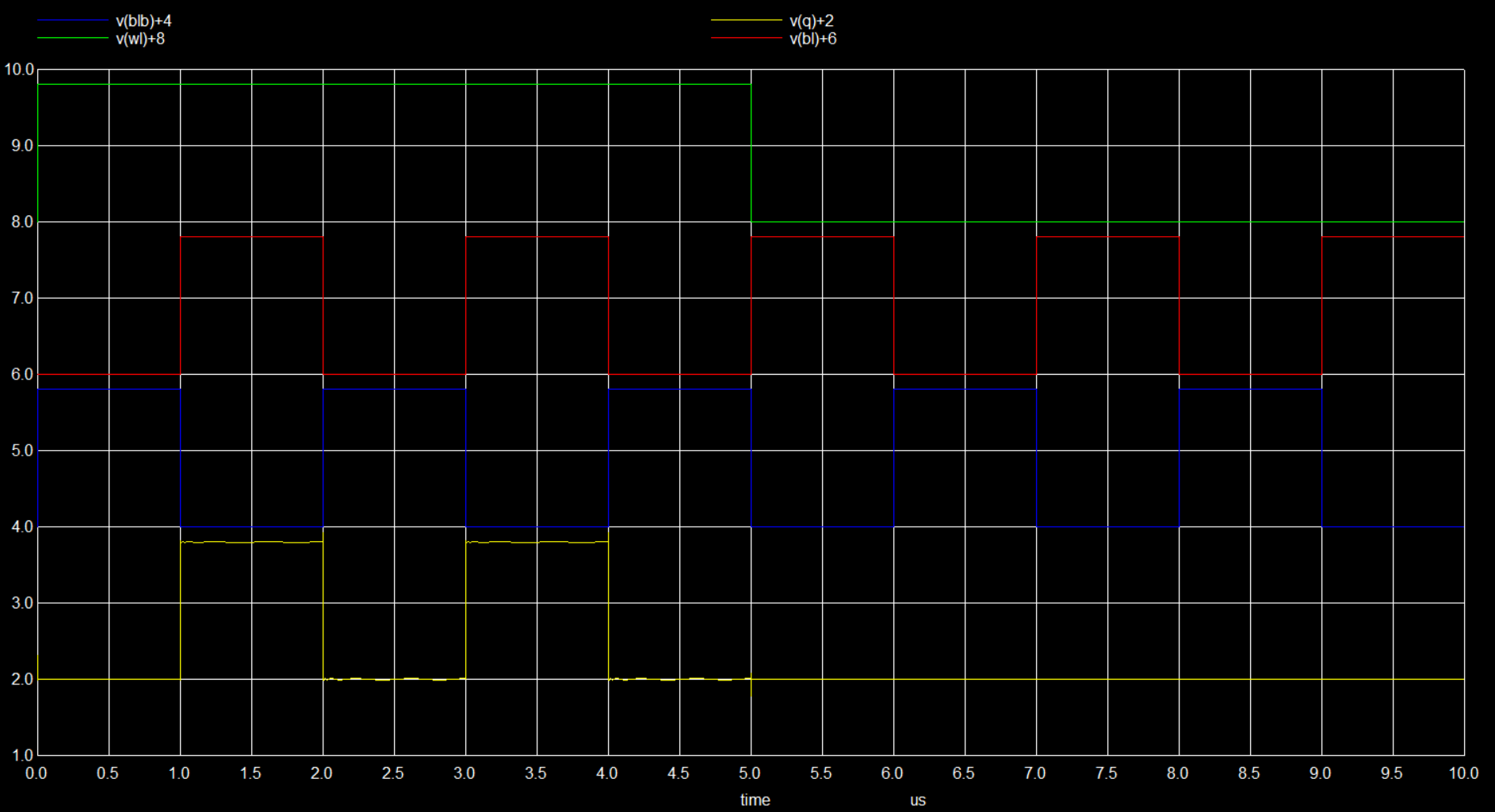Click the 0.0 time axis tick label
The image size is (1495, 812).
pyautogui.click(x=36, y=773)
